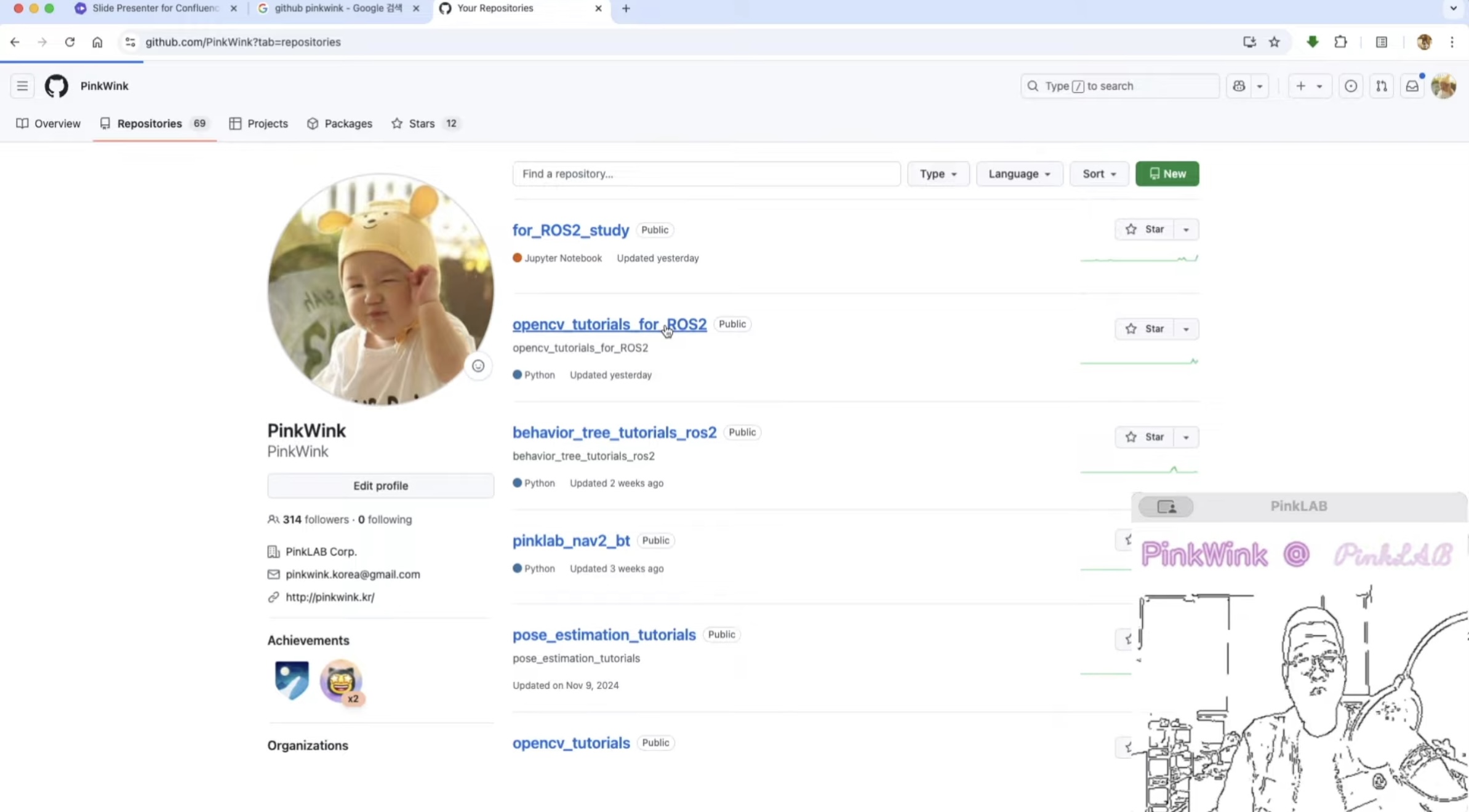Star the opencv_tutorials_for_ROS2 repository

(x=1145, y=329)
